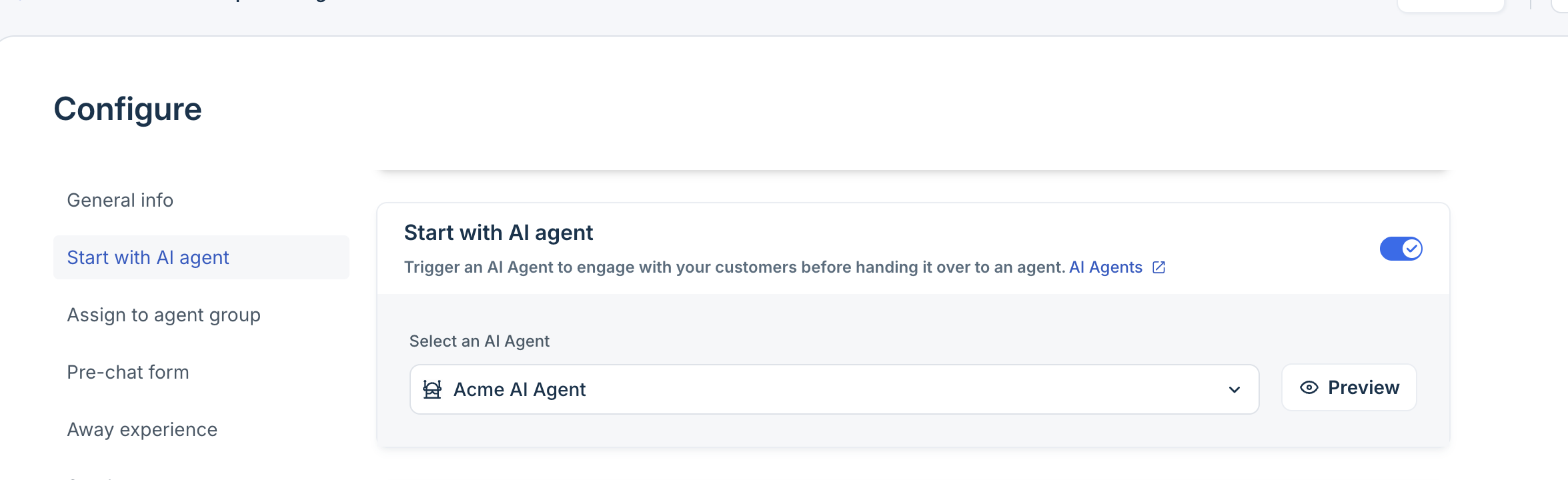Select Start with AI agent in the sidebar
The image size is (1568, 480).
(x=148, y=257)
